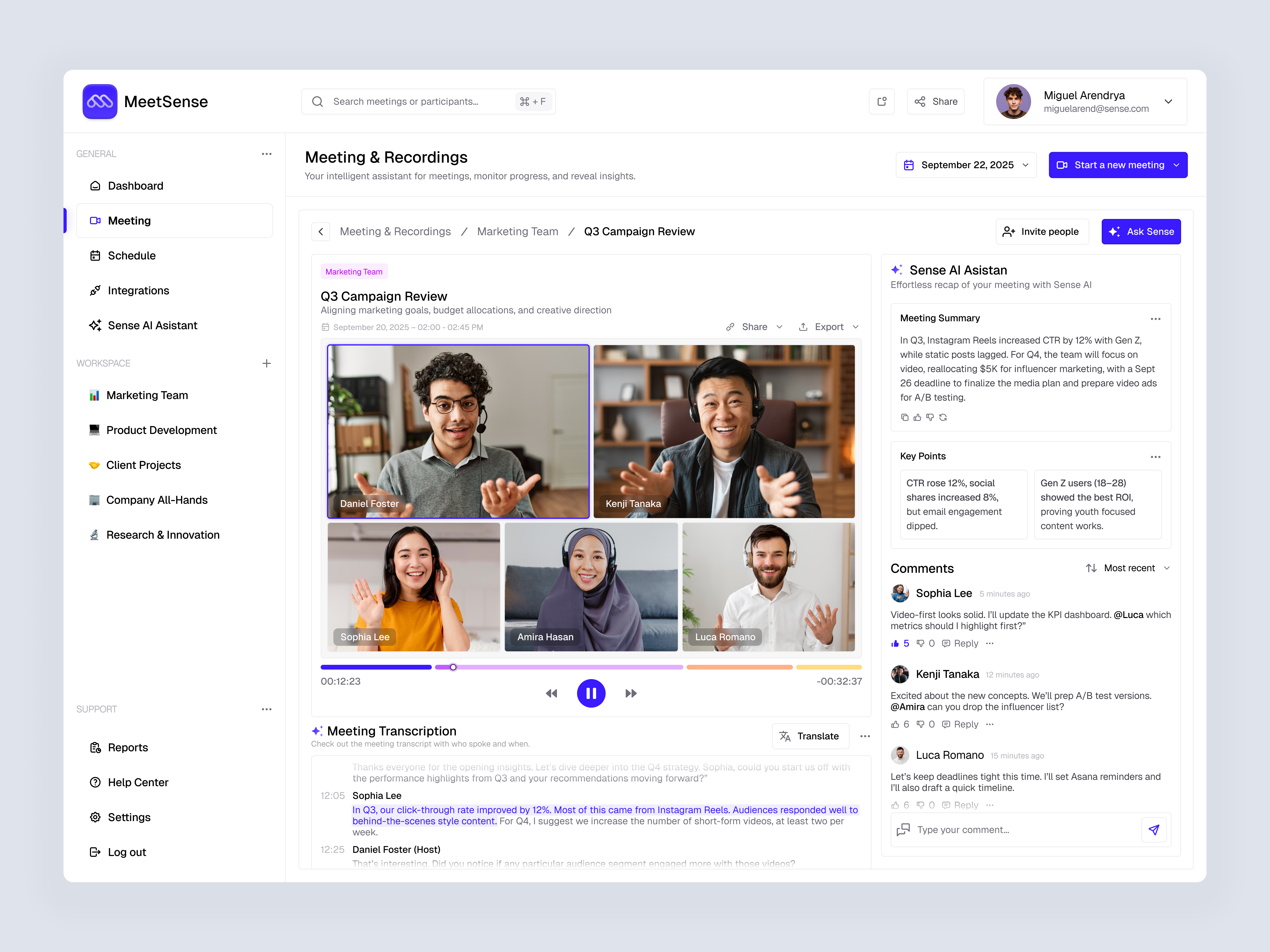This screenshot has width=1270, height=952.
Task: Change the comment sort from Most recent
Action: click(1127, 568)
